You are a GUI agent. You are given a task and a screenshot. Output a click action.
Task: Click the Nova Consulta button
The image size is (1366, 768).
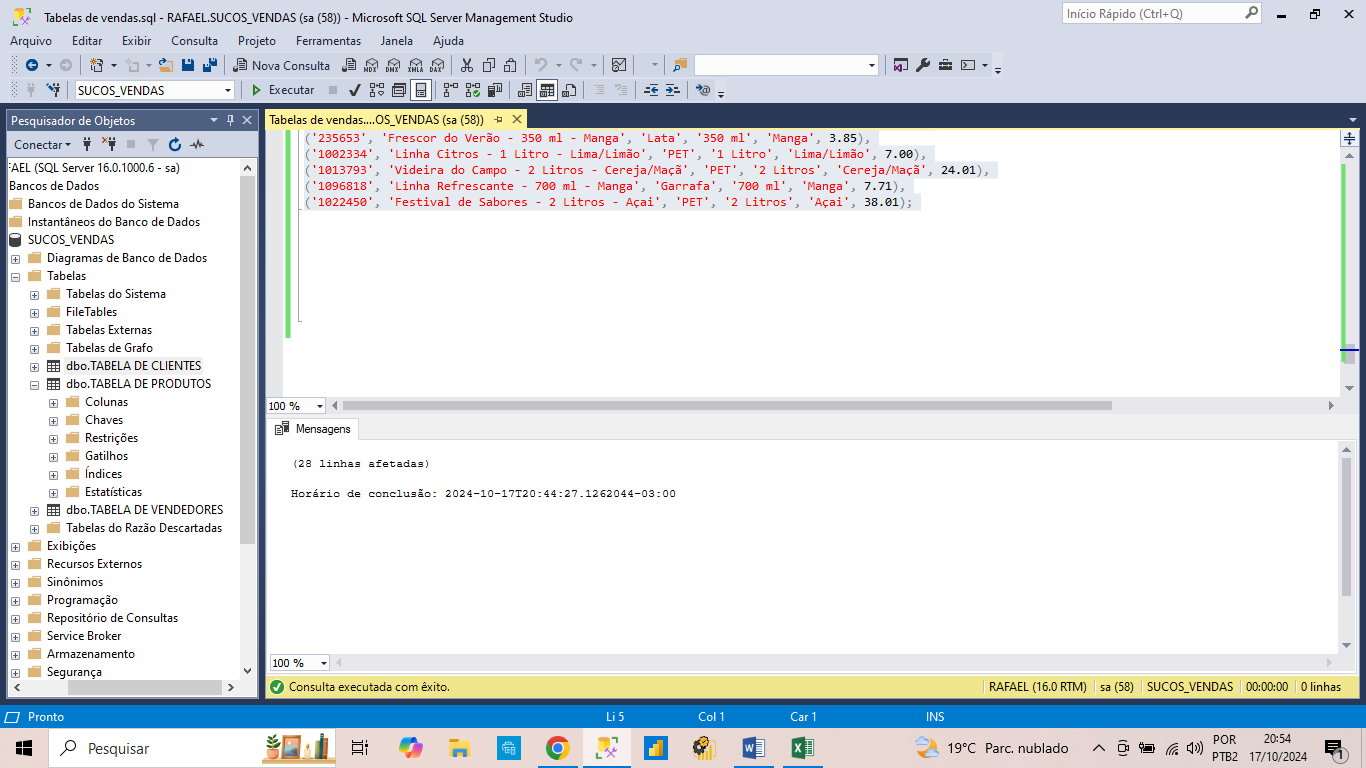click(x=281, y=65)
